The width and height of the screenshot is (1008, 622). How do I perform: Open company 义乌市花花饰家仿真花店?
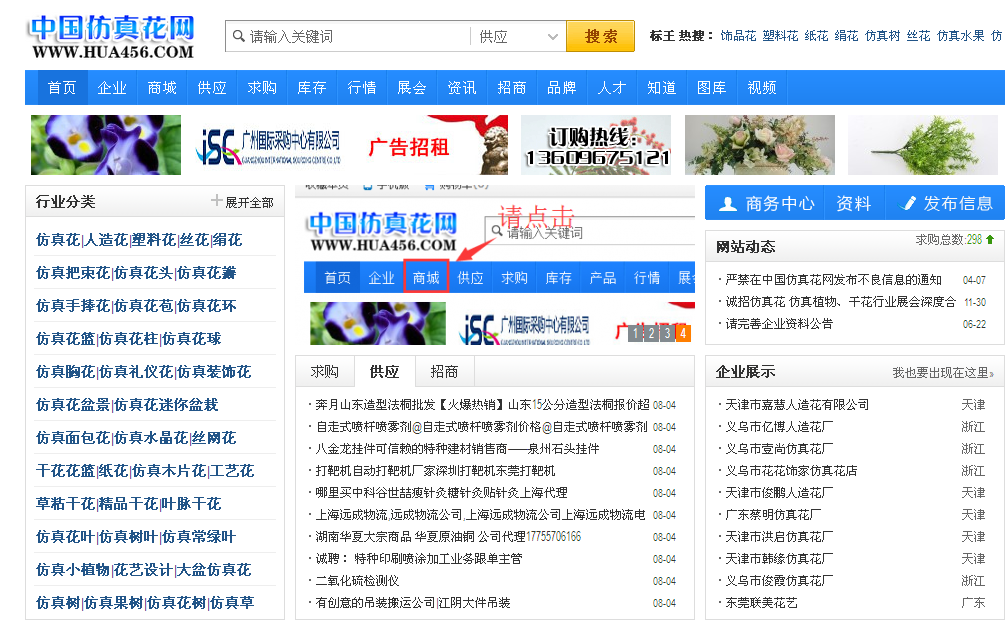[x=791, y=471]
